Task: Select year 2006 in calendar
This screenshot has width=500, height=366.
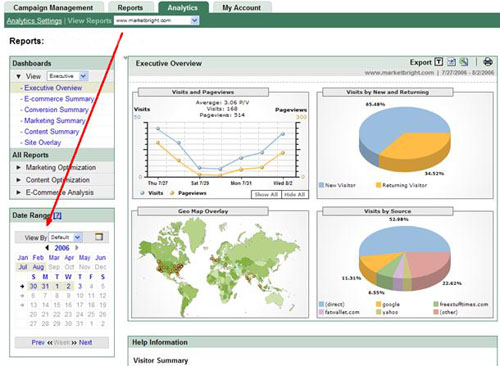Action: pos(62,248)
